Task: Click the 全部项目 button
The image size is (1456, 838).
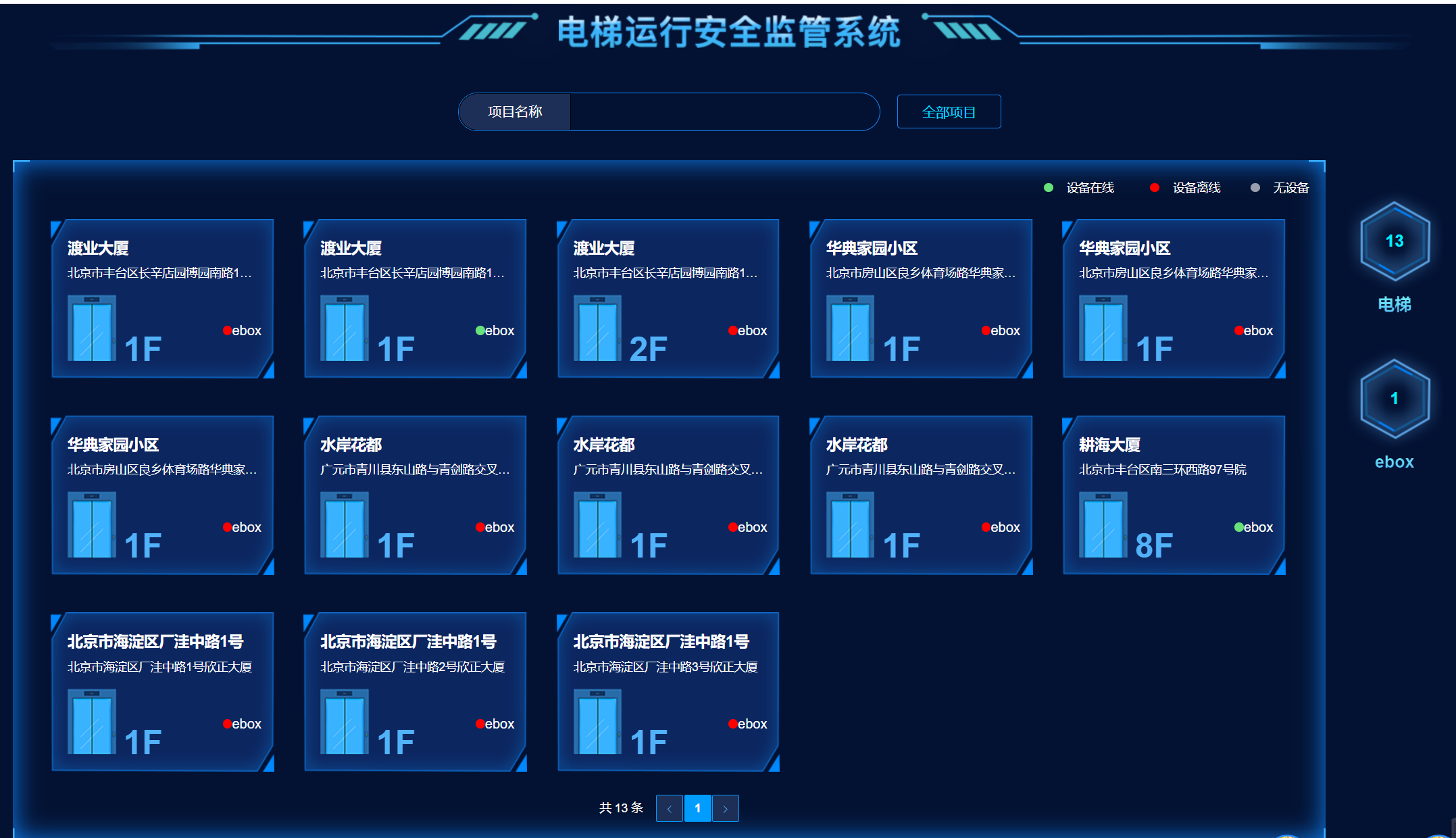Action: point(949,112)
